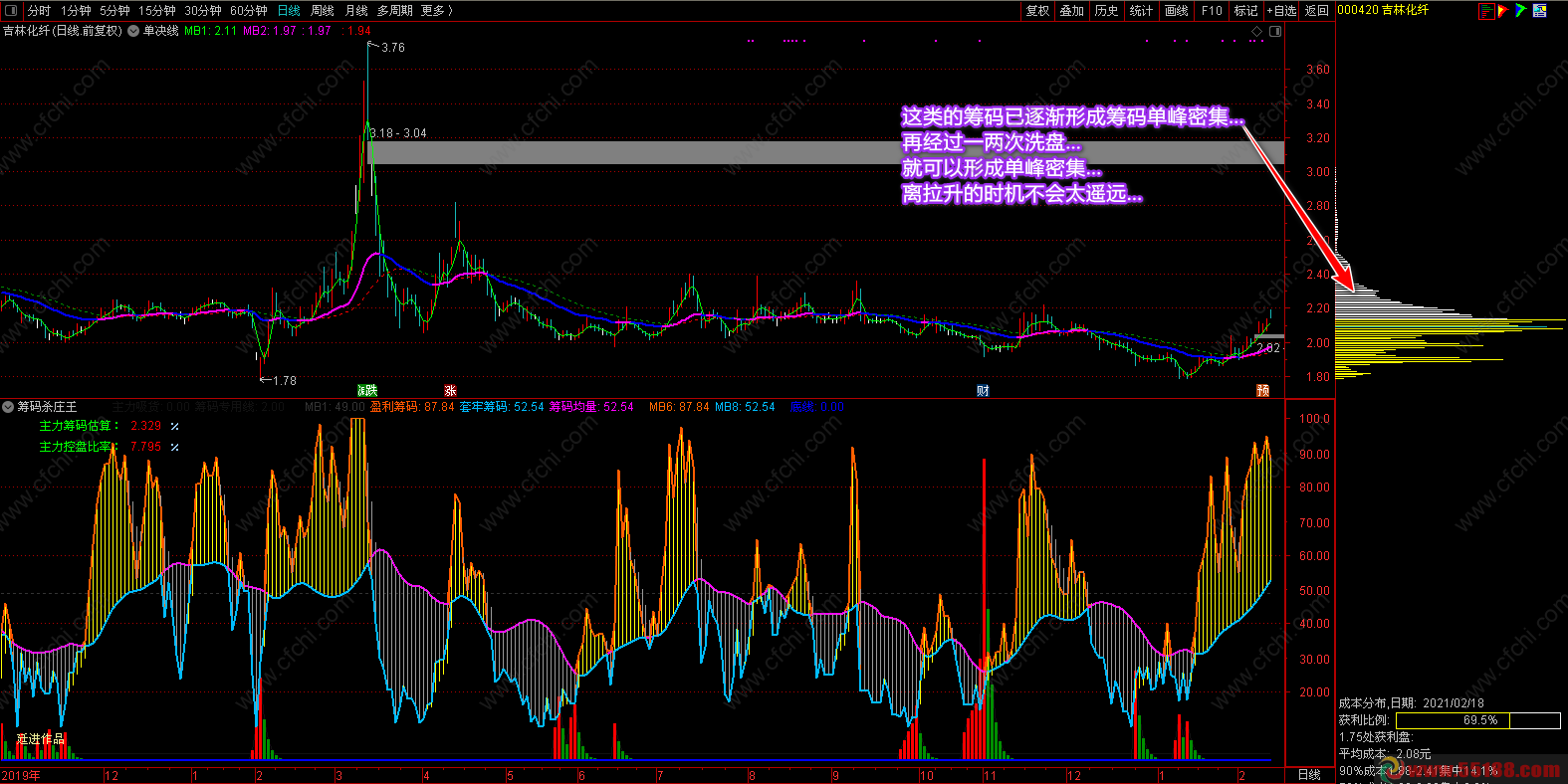Click the 涨跌 marker on timeline

pyautogui.click(x=367, y=390)
